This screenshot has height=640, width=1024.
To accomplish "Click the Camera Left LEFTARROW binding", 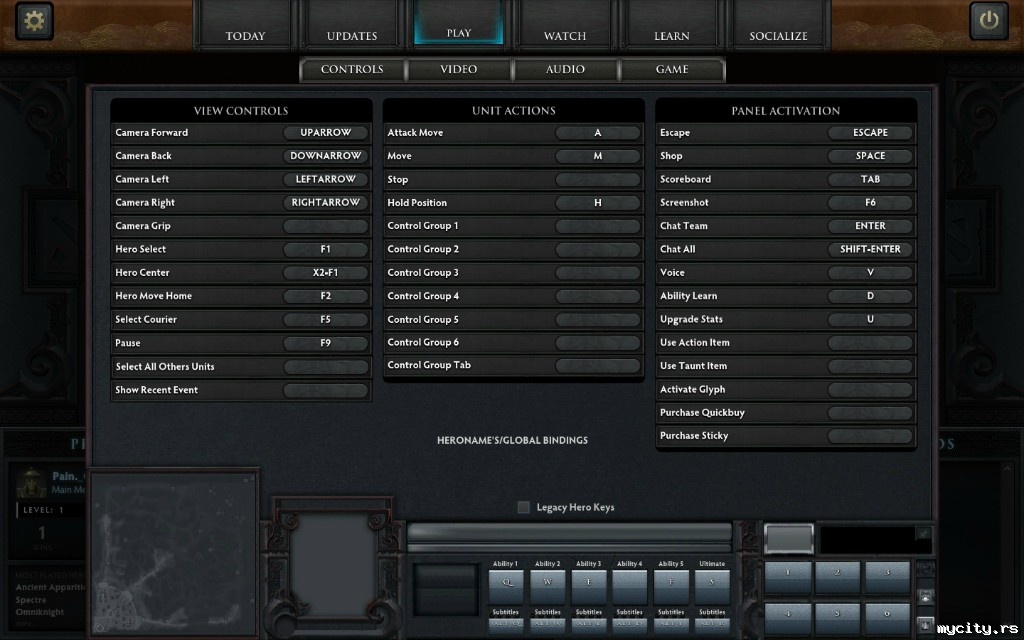I will coord(326,179).
